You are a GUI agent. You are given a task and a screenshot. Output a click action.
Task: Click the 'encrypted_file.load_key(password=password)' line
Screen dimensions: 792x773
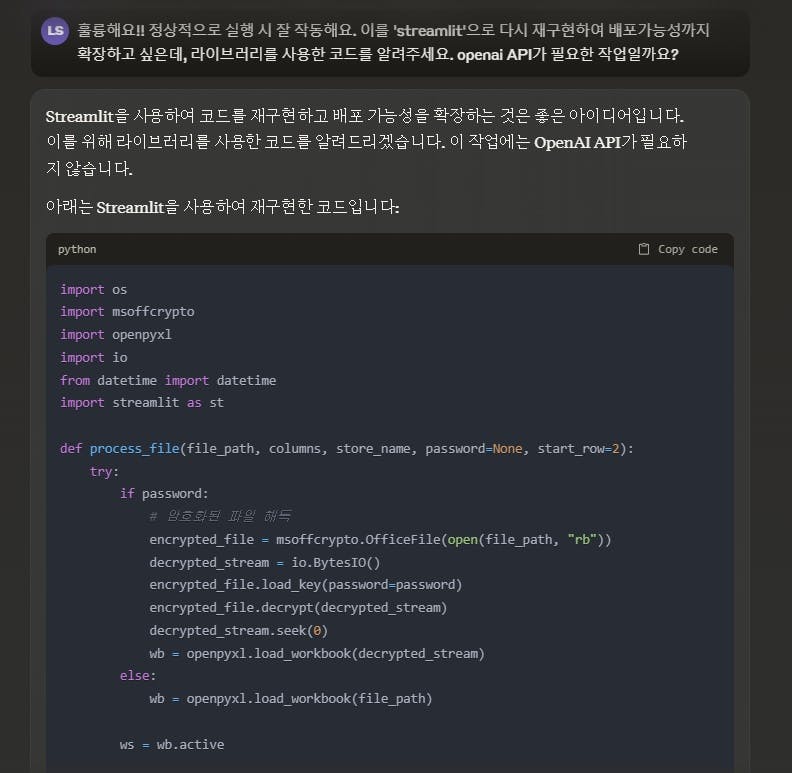pyautogui.click(x=306, y=585)
